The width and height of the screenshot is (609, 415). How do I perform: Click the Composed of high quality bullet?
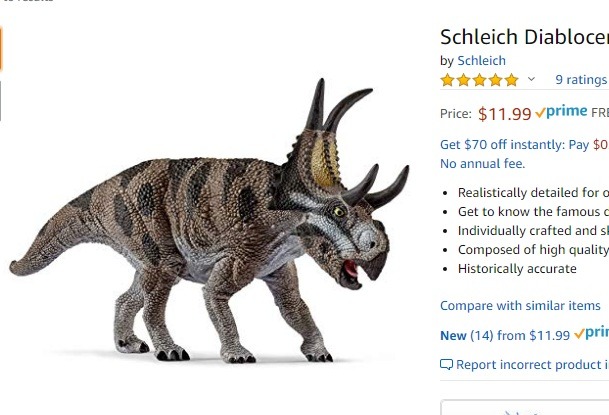pyautogui.click(x=532, y=250)
